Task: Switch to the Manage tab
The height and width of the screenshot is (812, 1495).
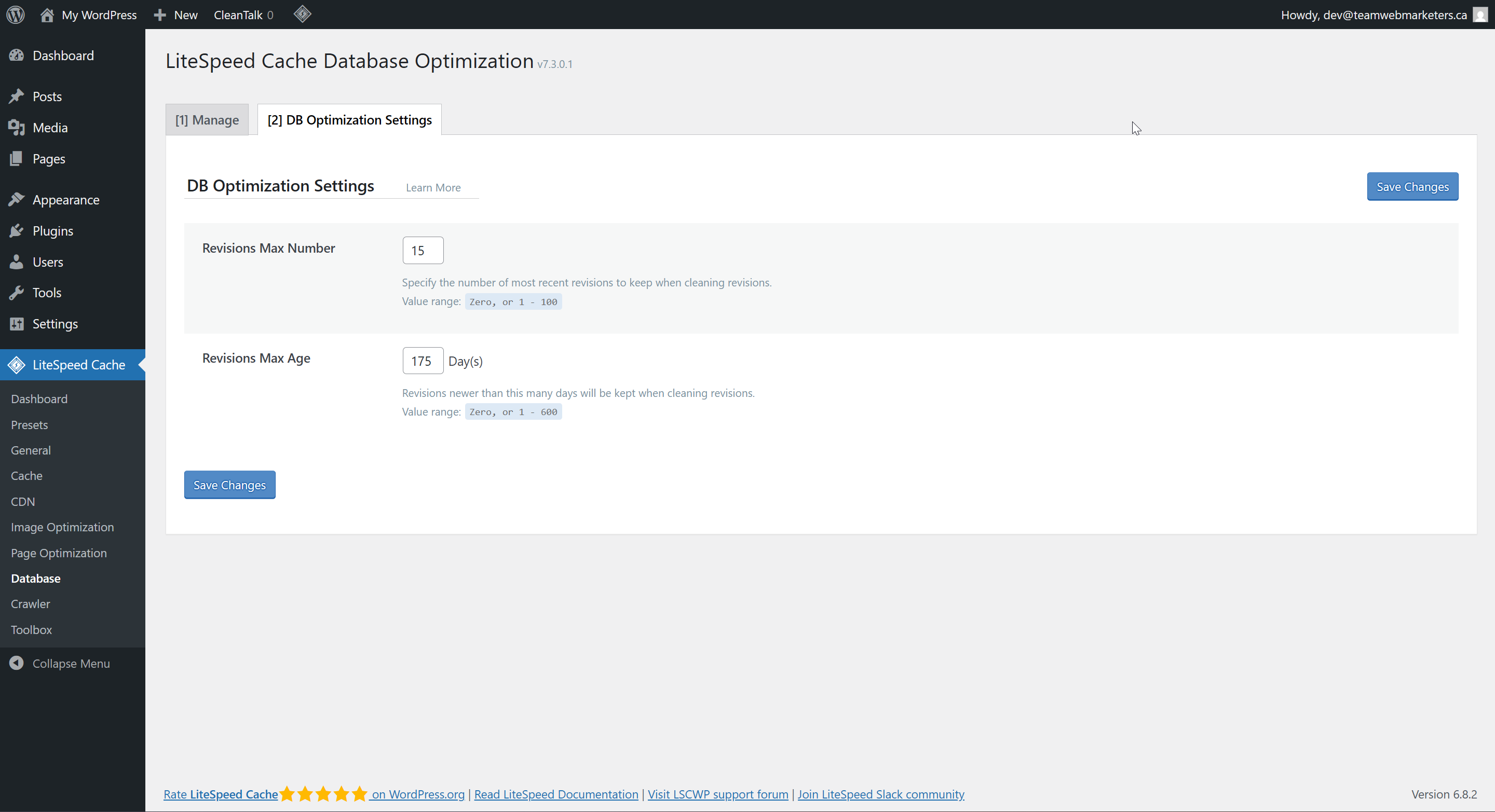Action: pos(207,120)
